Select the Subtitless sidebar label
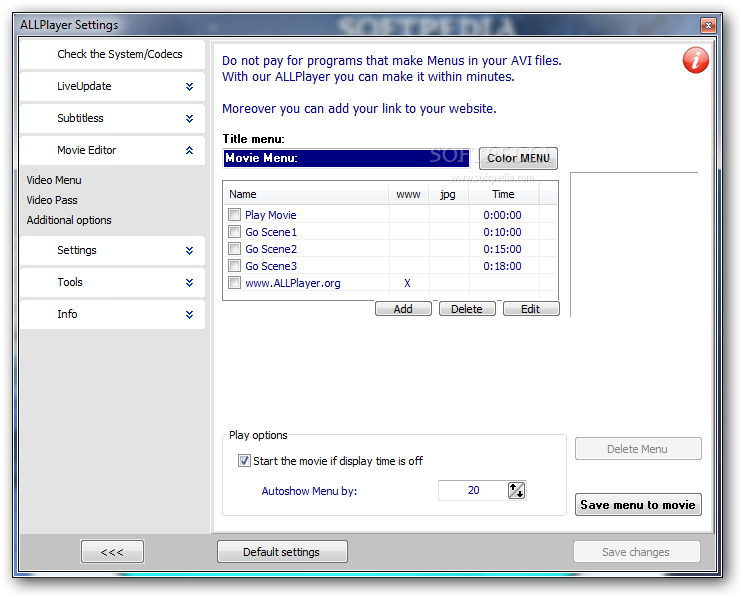743x598 pixels. [81, 118]
